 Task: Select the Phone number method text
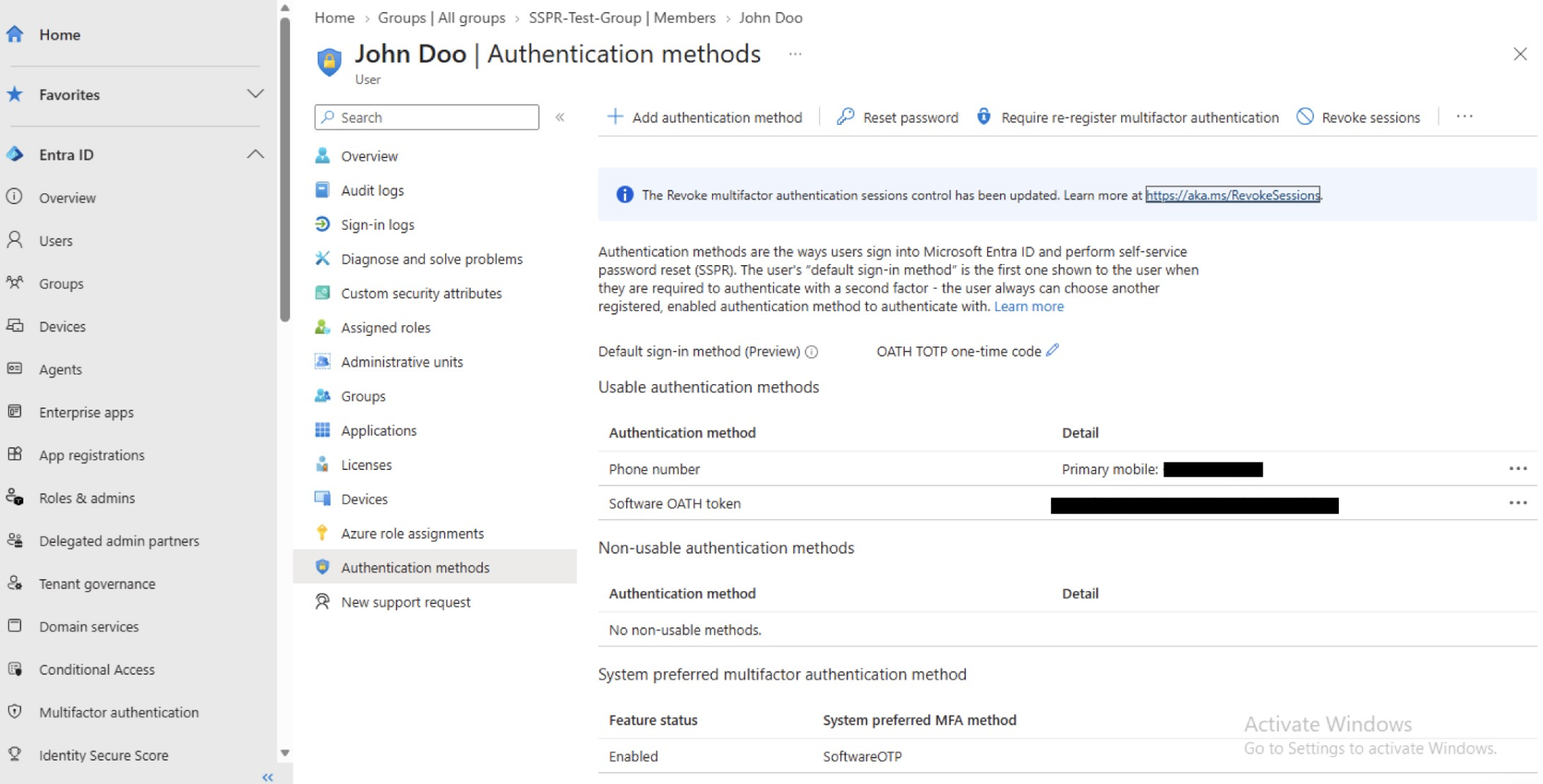pos(654,469)
